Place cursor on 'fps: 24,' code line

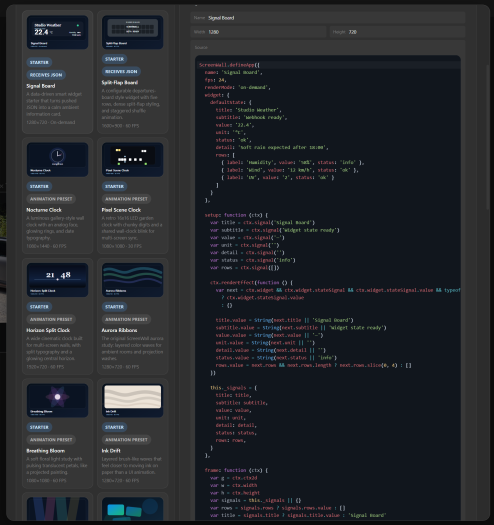(216, 80)
